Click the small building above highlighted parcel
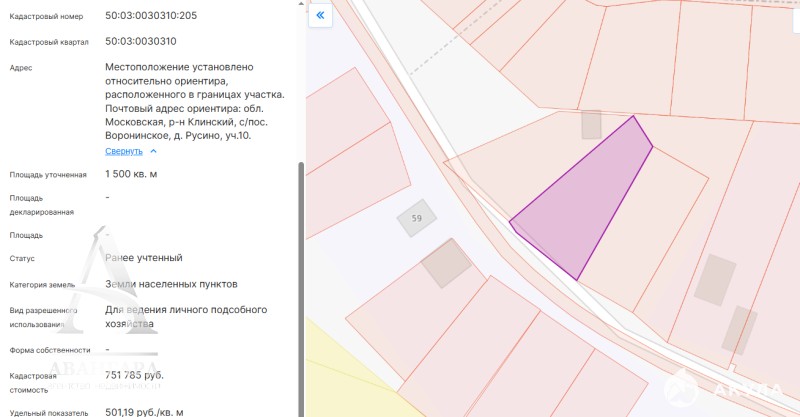The height and width of the screenshot is (417, 800). [x=591, y=125]
